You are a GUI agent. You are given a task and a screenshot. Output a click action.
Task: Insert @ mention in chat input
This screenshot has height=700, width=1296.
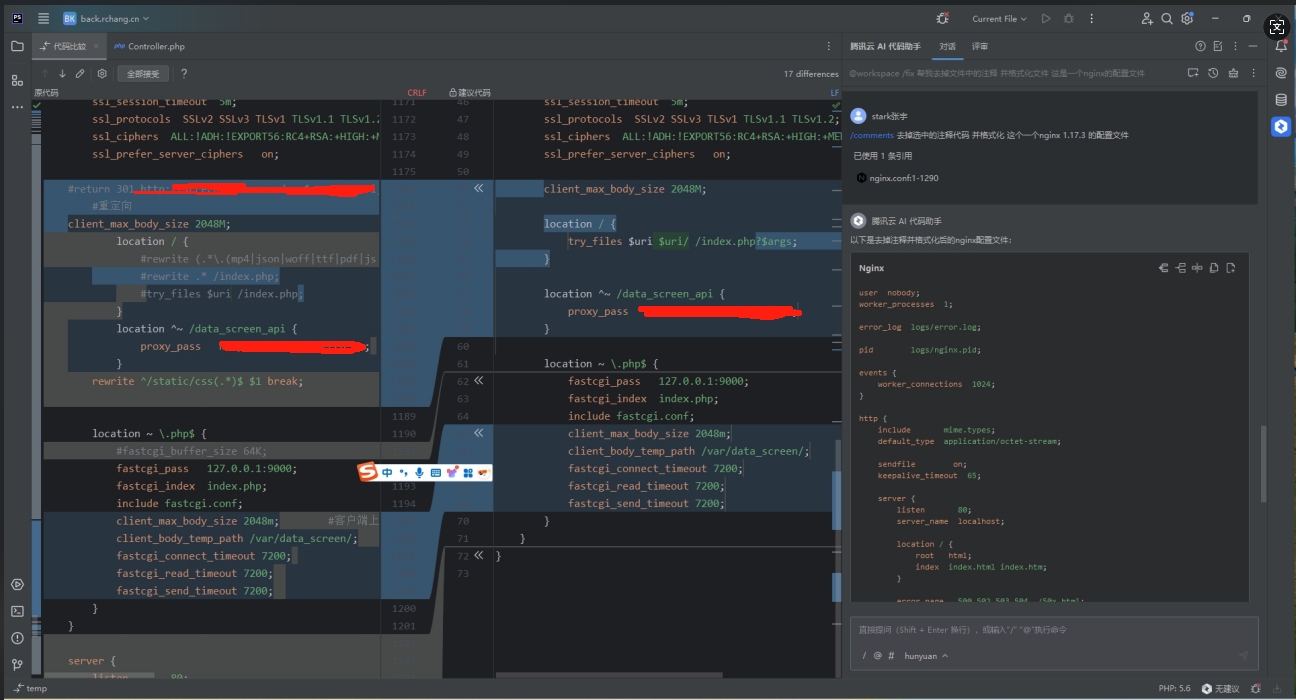tap(877, 656)
